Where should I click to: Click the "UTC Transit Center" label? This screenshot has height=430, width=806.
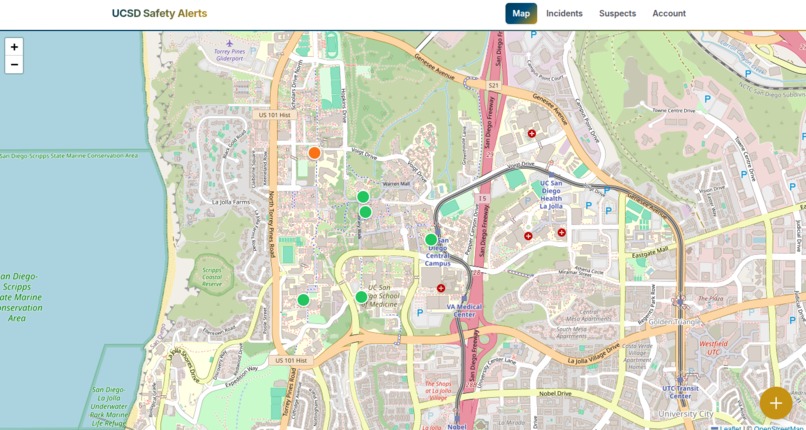coord(681,392)
